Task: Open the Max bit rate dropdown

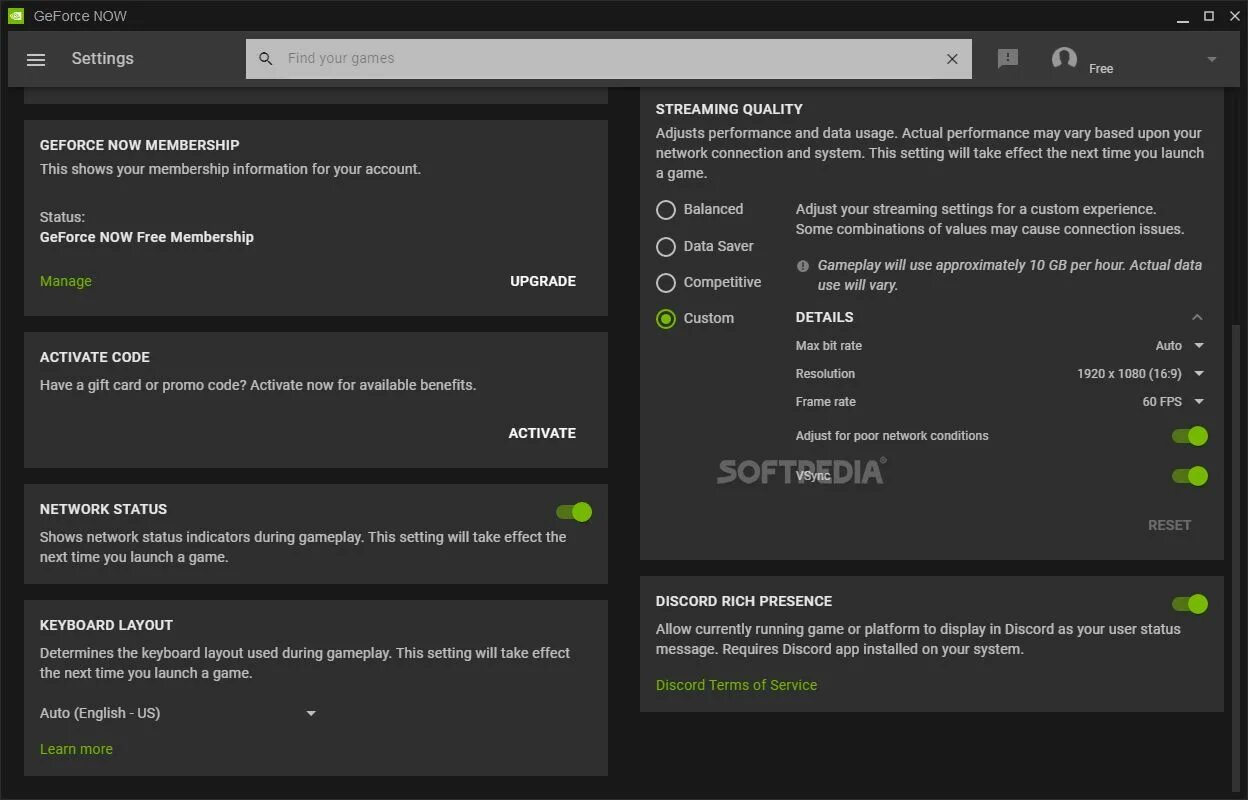Action: pos(1180,346)
